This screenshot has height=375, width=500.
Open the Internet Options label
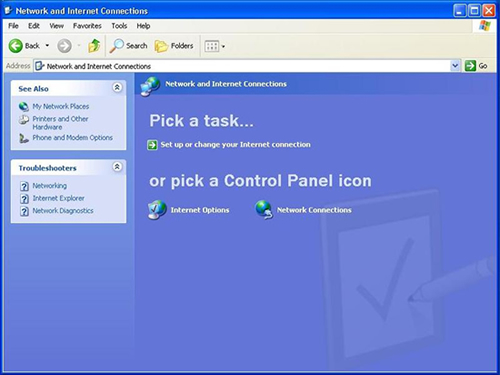[x=200, y=210]
